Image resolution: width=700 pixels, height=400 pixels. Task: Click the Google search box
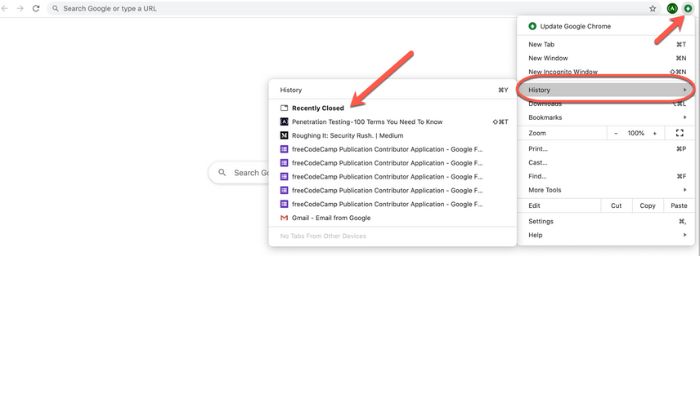coord(239,172)
